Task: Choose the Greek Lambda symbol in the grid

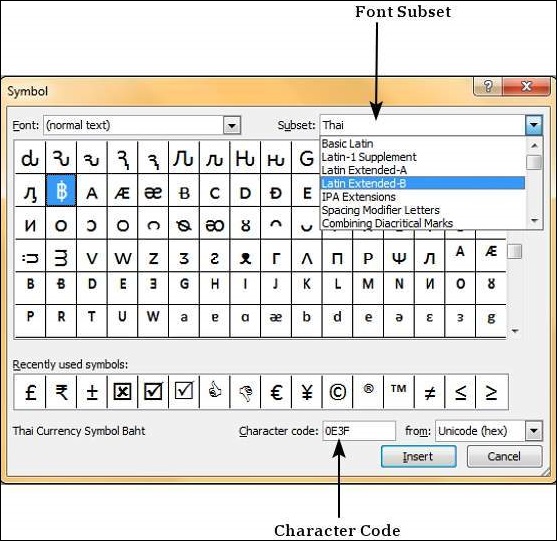Action: 307,255
